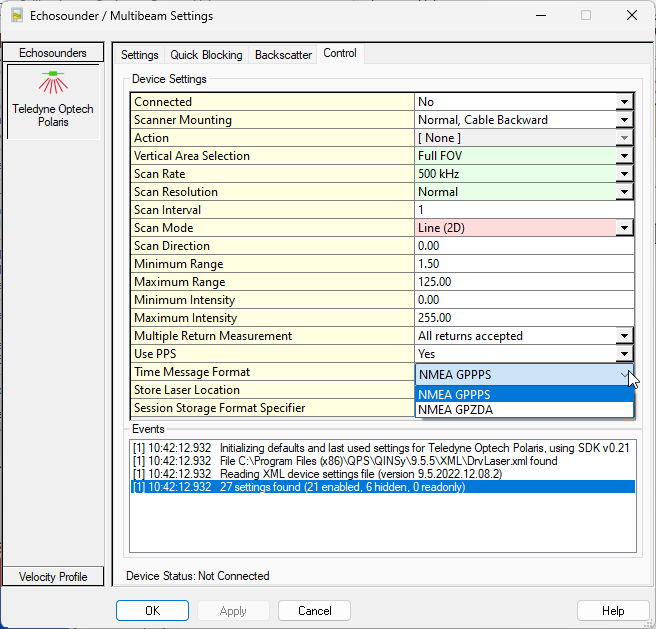Switch to the Settings tab
This screenshot has width=656, height=629.
click(140, 55)
